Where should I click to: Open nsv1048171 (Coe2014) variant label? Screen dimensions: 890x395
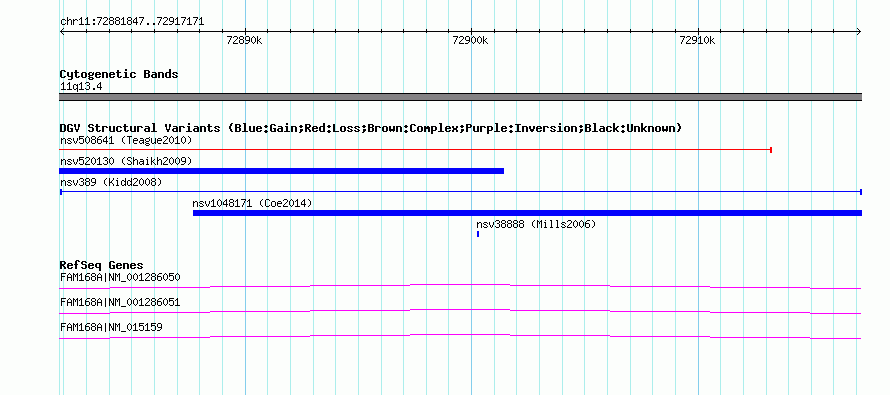pyautogui.click(x=252, y=203)
